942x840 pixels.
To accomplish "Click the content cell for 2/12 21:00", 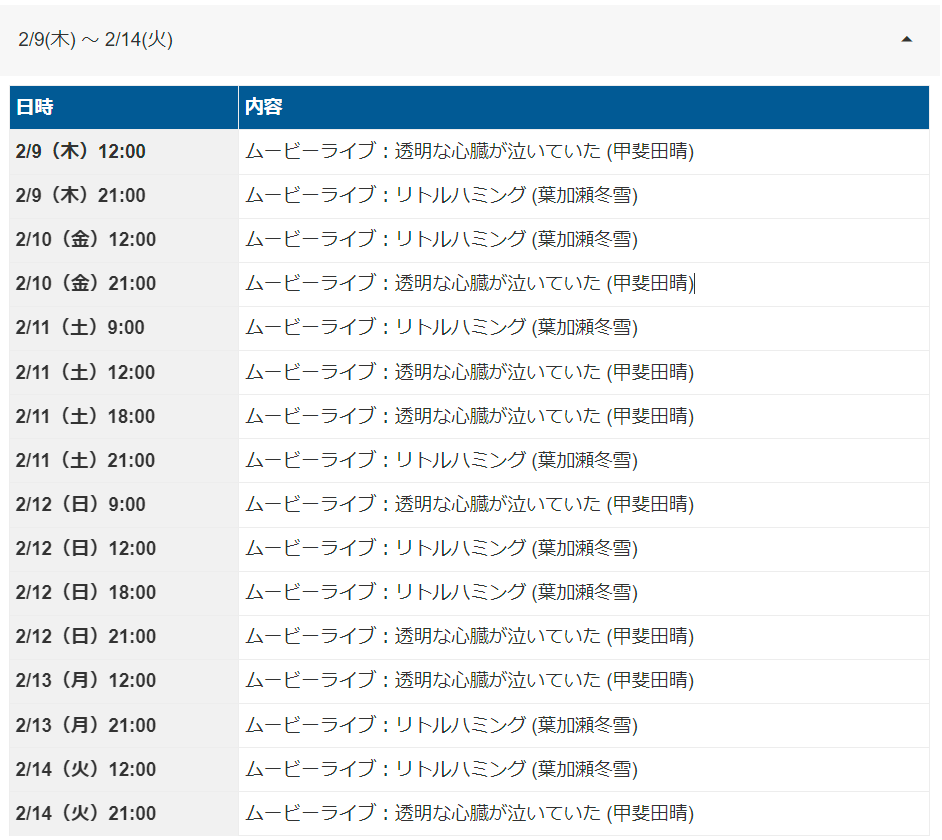I will pos(584,638).
